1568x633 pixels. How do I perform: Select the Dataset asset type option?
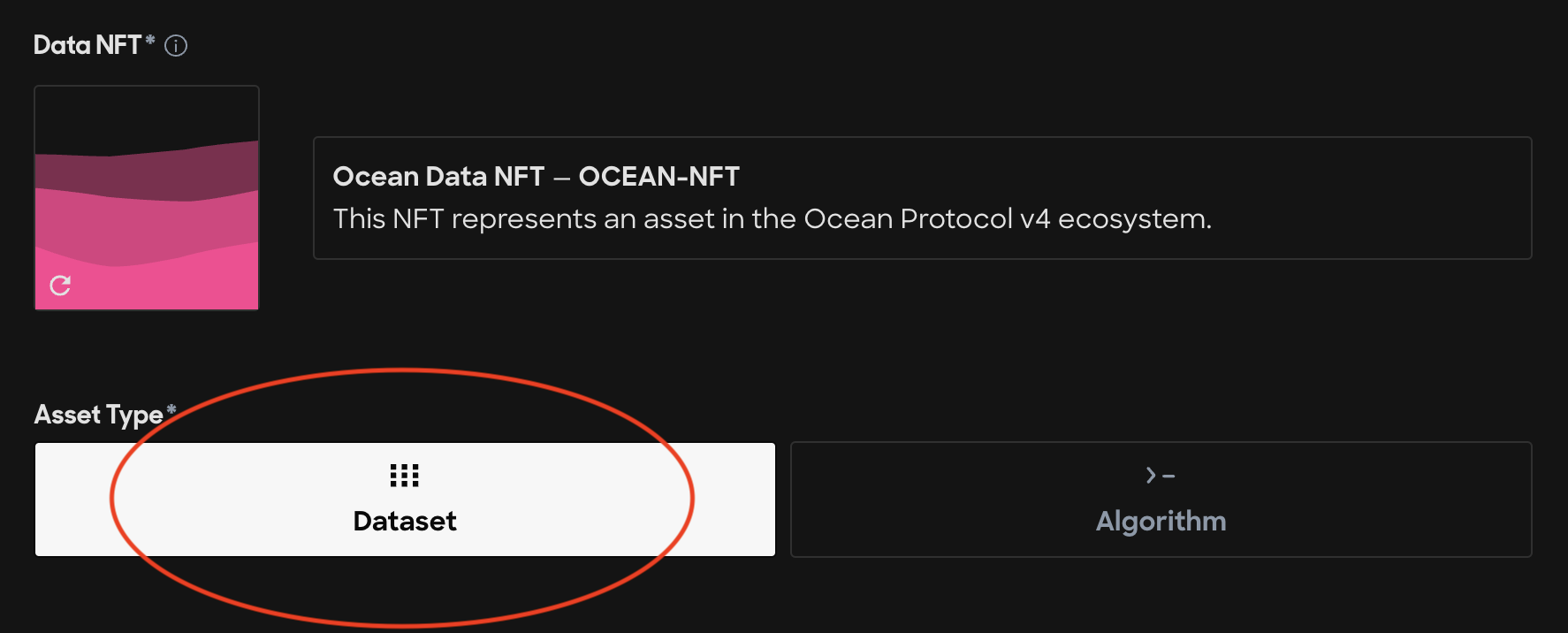[405, 500]
